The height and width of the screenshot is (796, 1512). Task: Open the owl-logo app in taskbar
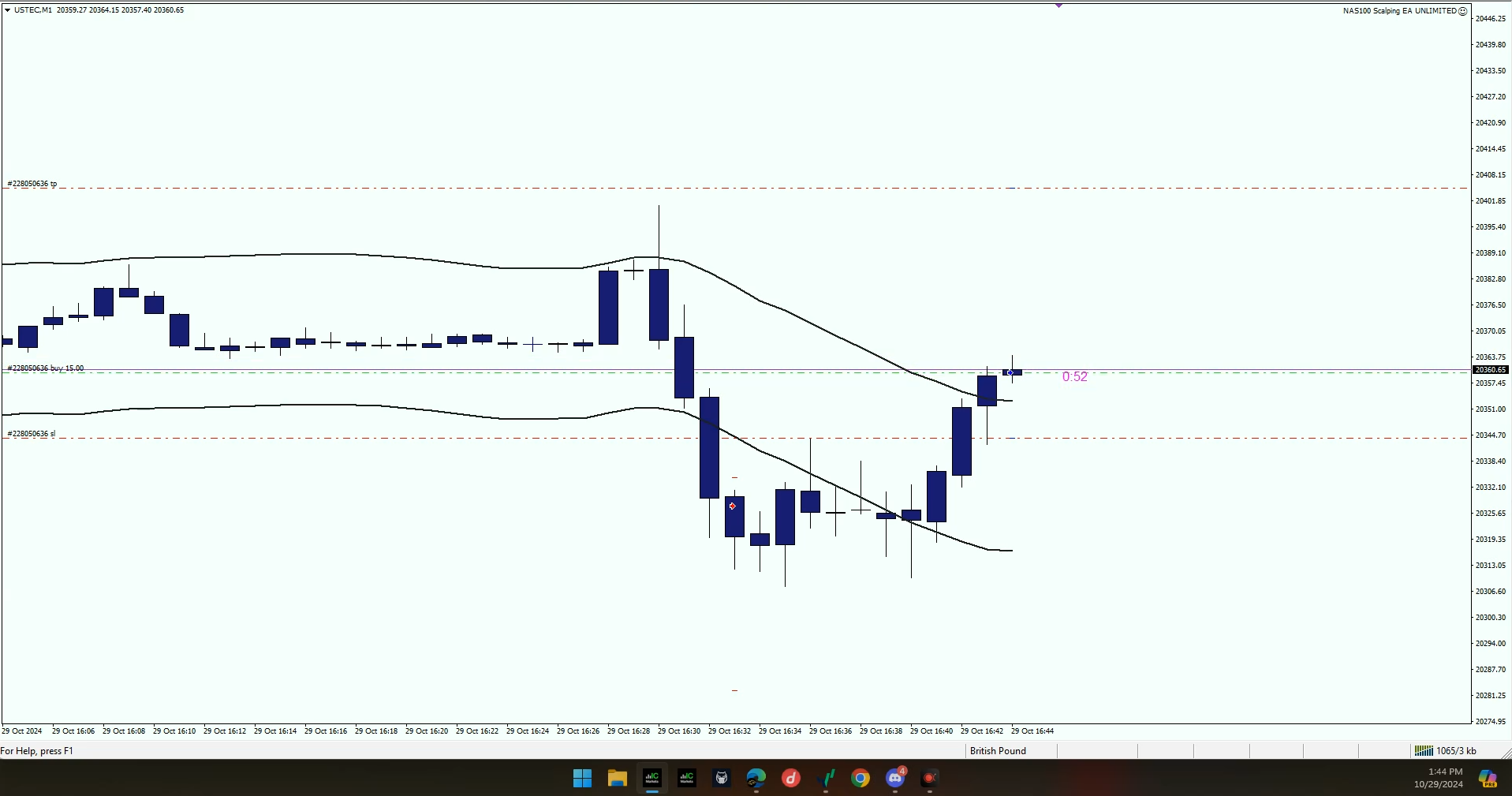(721, 779)
